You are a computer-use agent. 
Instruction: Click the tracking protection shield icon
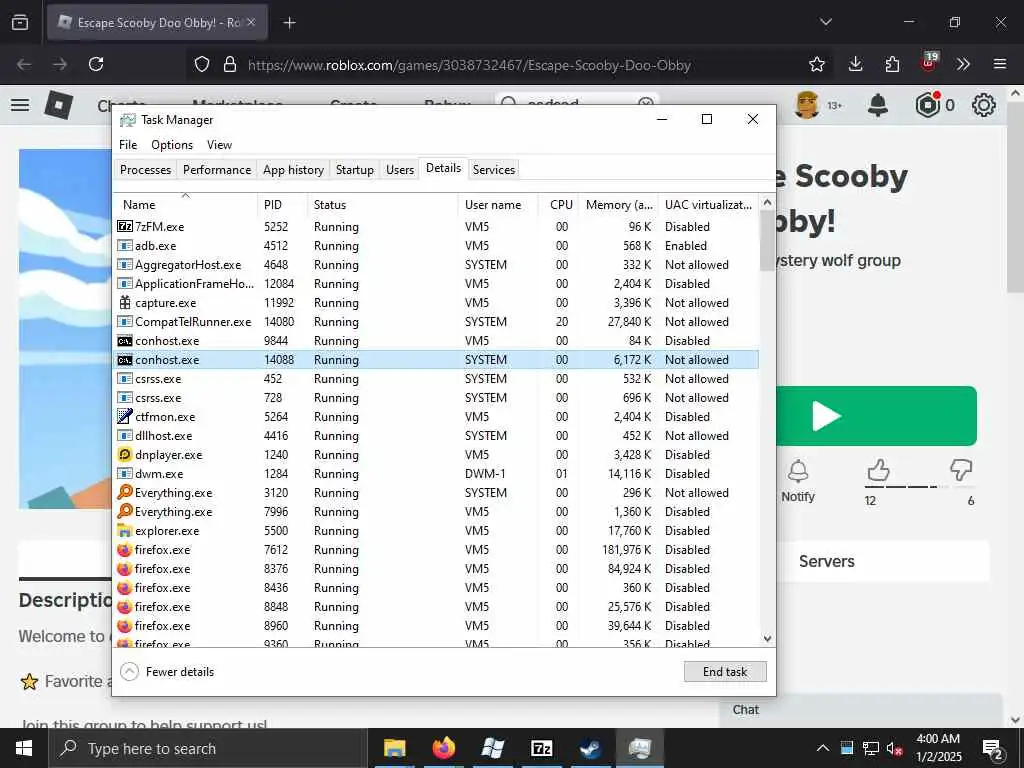click(x=202, y=64)
